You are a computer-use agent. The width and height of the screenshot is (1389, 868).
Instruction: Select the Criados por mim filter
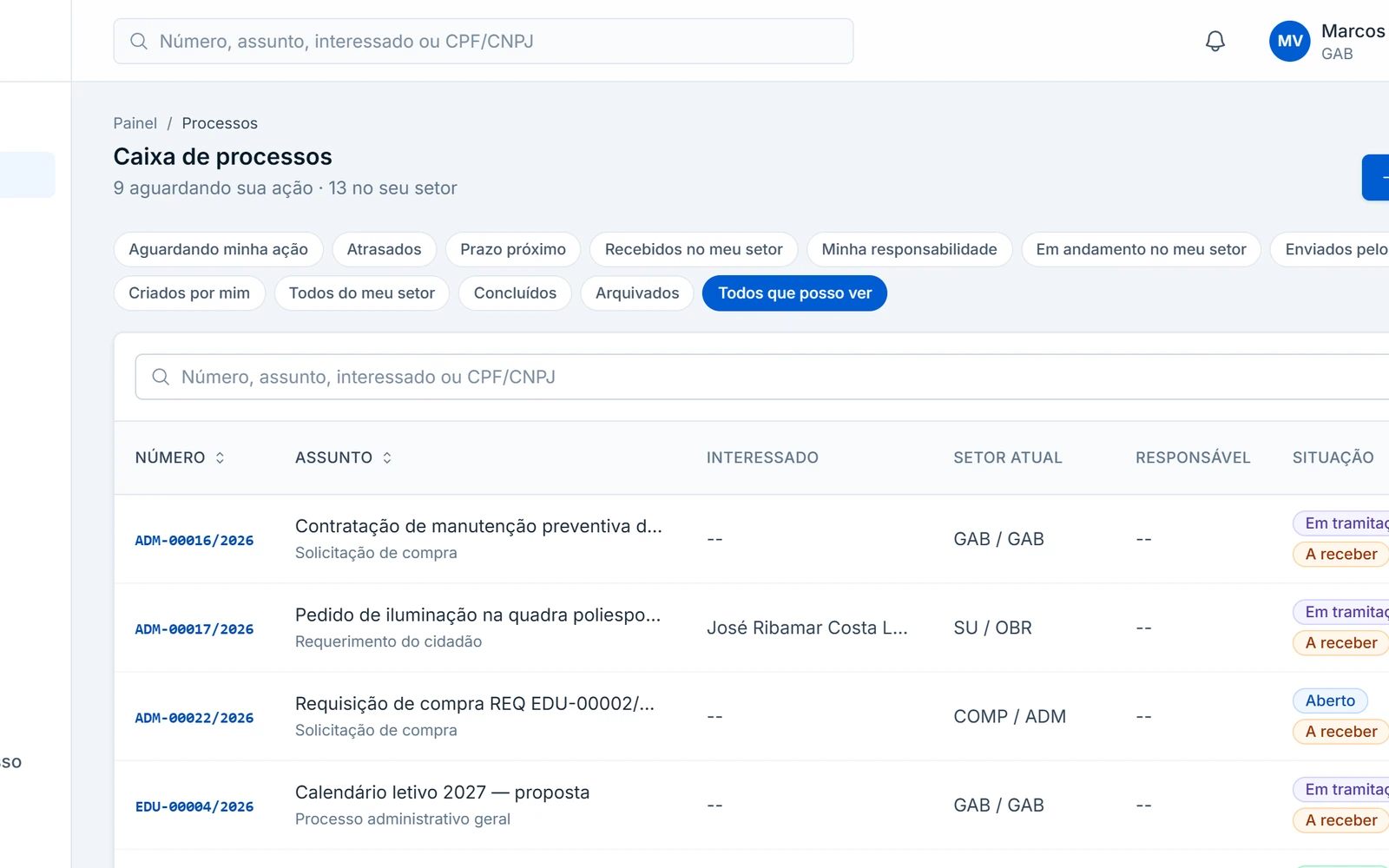pos(189,293)
